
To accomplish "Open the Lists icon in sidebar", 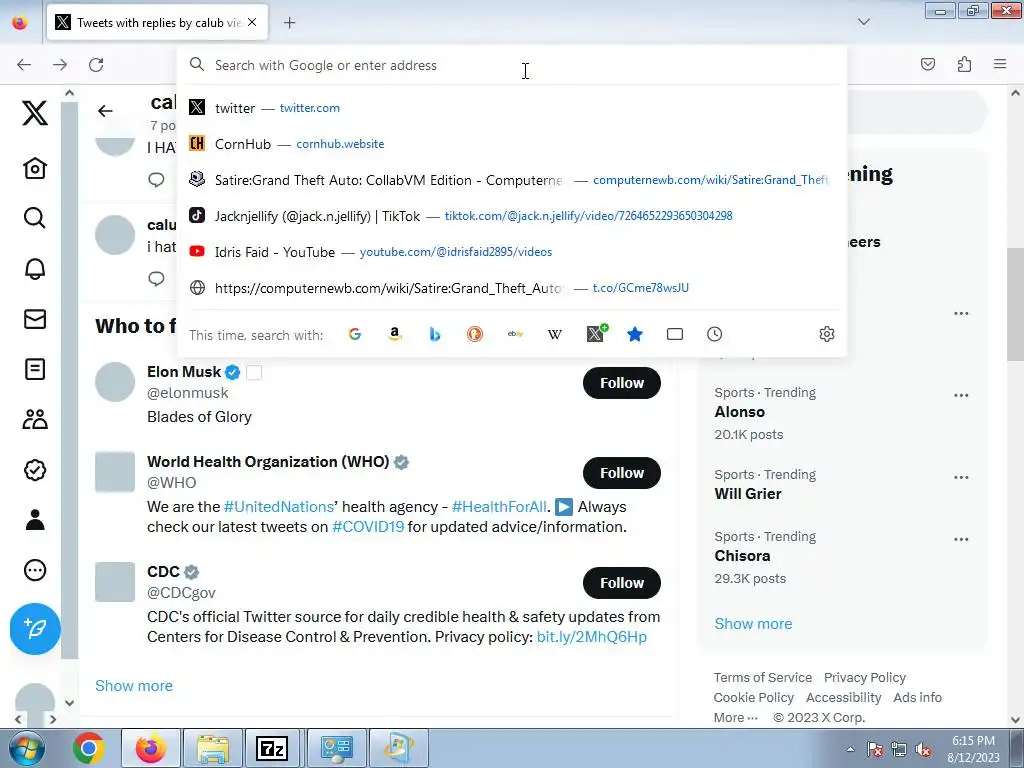I will [x=35, y=369].
